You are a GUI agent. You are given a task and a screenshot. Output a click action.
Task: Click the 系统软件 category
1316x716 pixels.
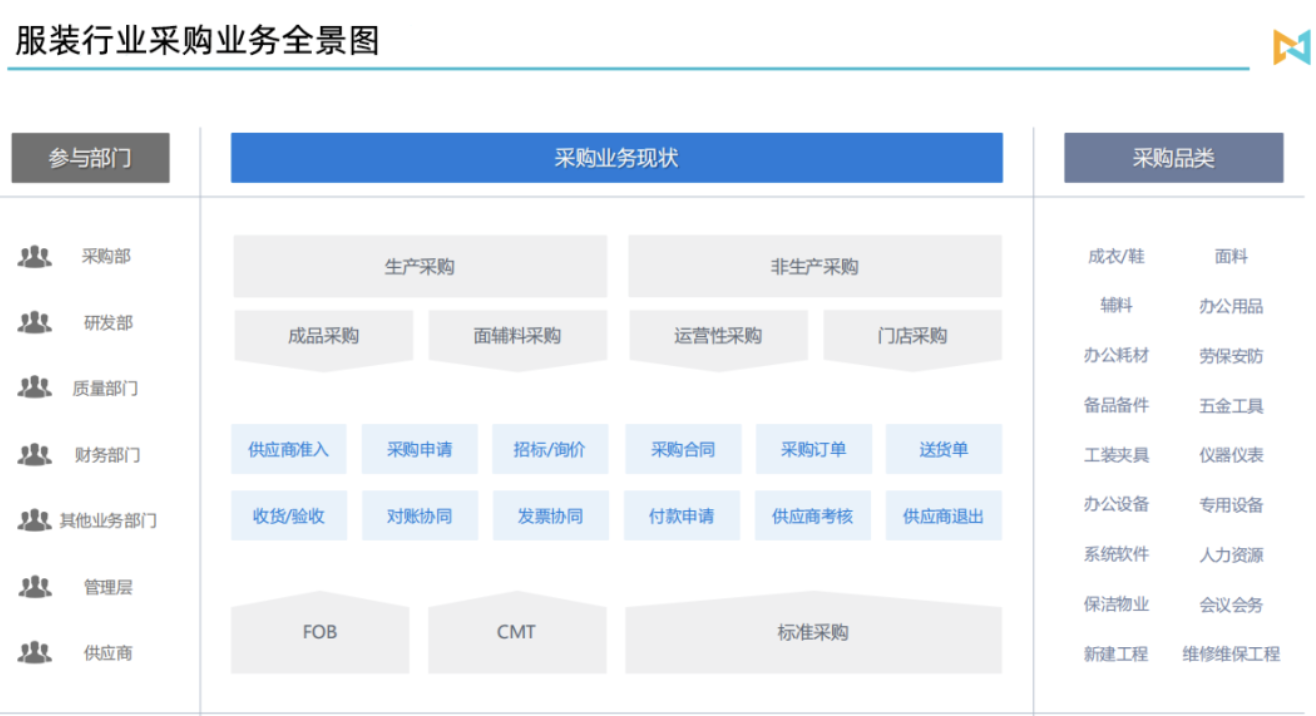click(x=1116, y=554)
